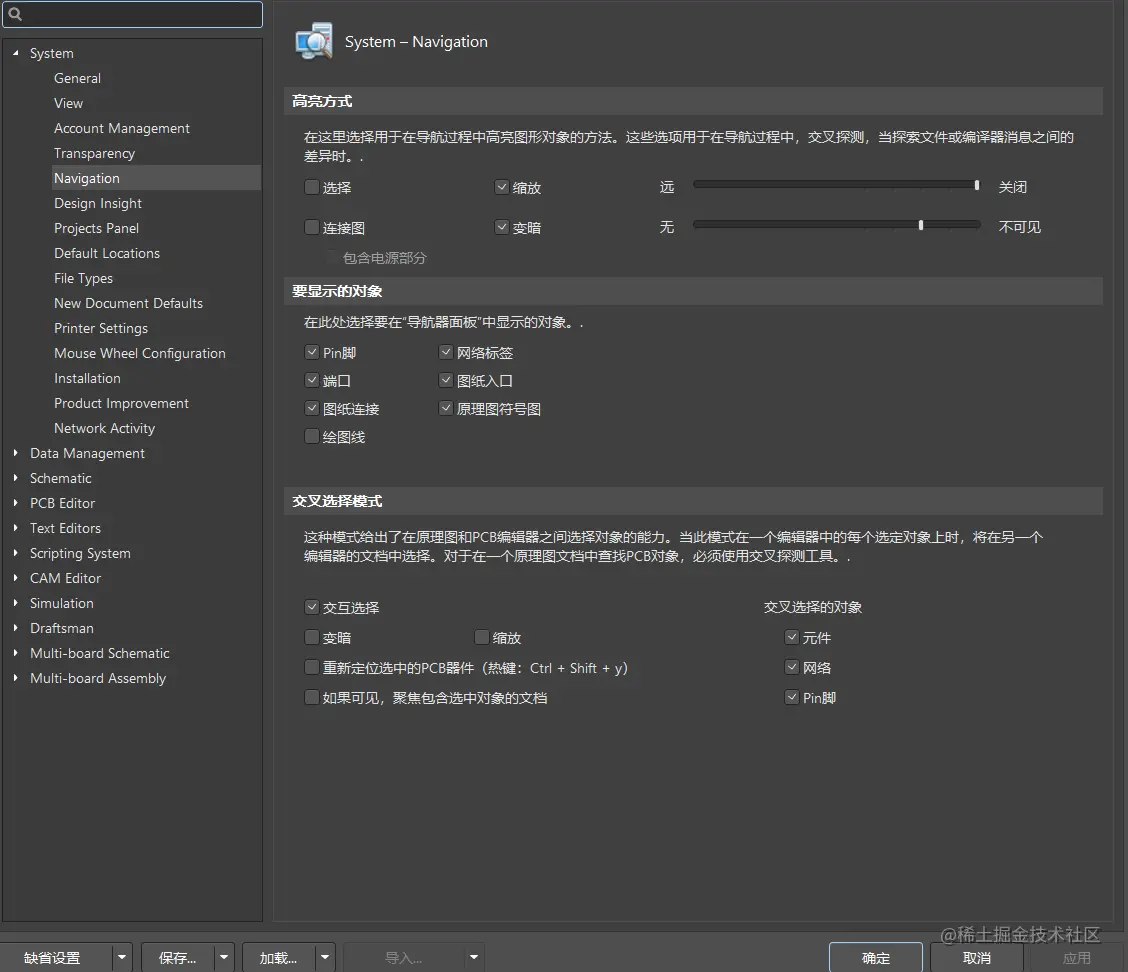Enable the 连接图 checkbox
Viewport: 1128px width, 972px height.
tap(311, 227)
